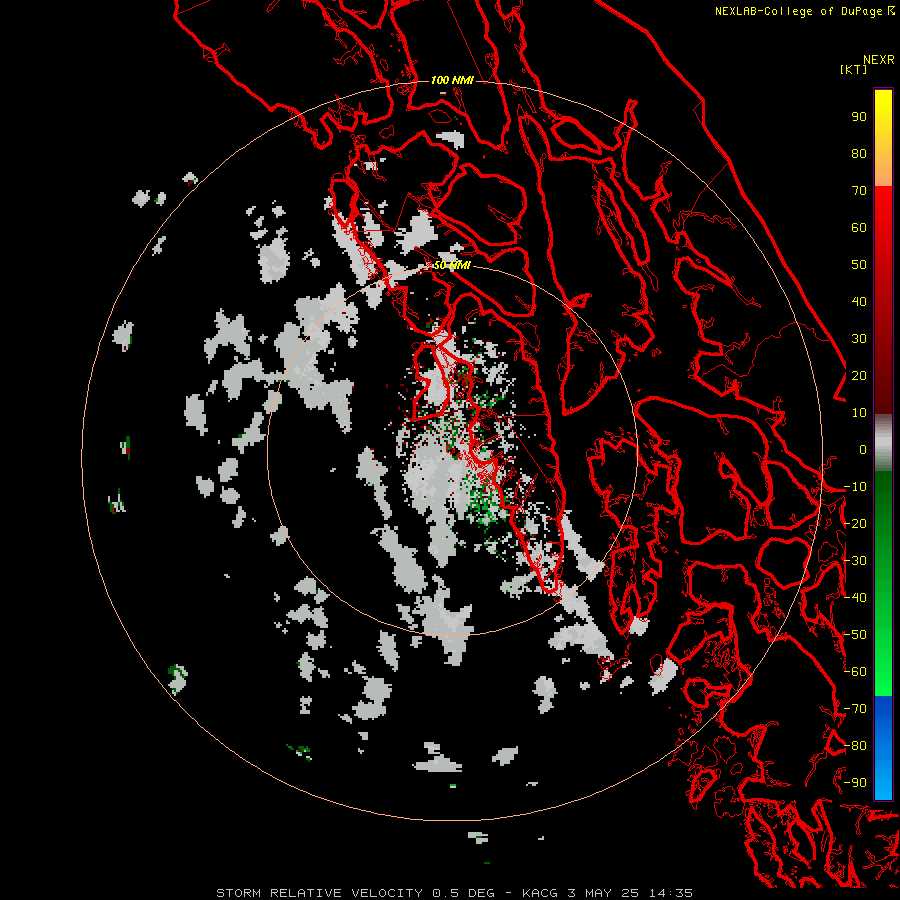Click the -60 value on the velocity scale
The image size is (900, 900).
pos(855,672)
